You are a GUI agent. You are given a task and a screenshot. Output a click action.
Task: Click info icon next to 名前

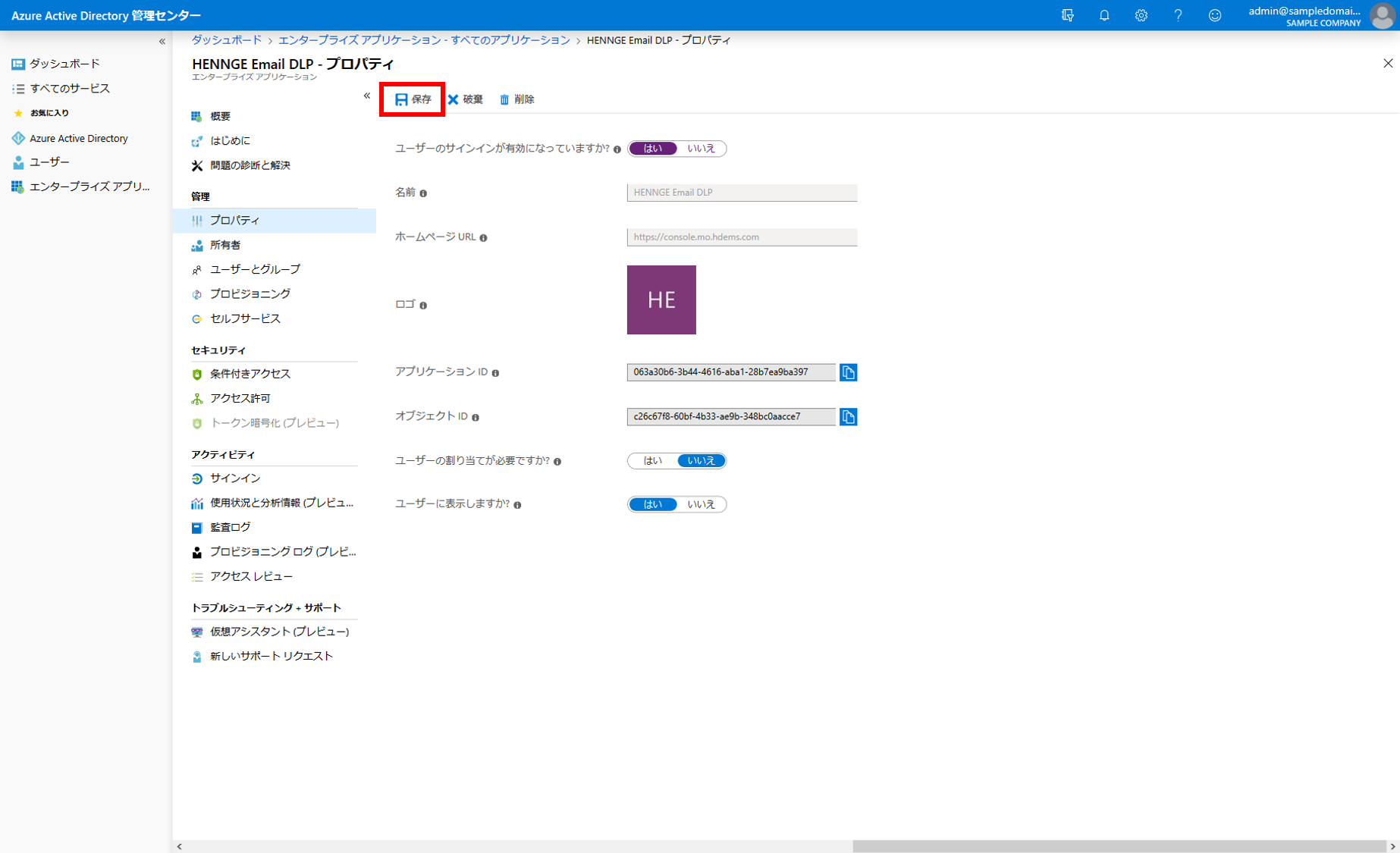[423, 193]
